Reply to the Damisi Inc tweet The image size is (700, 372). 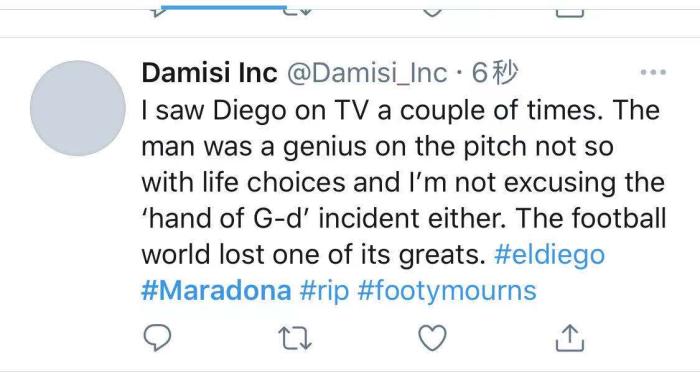(157, 337)
